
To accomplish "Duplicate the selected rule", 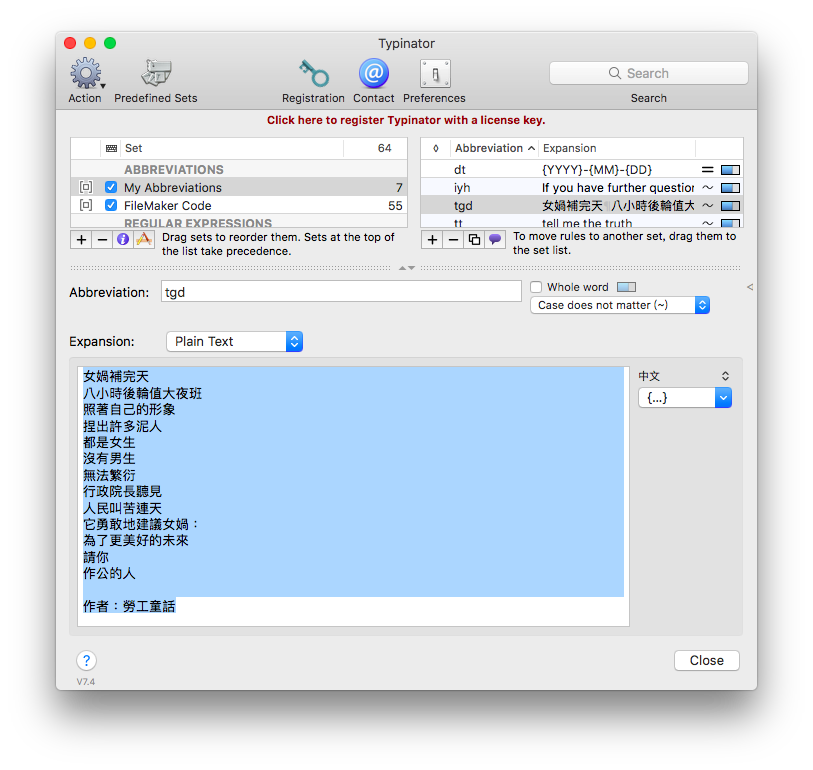I will click(x=474, y=240).
